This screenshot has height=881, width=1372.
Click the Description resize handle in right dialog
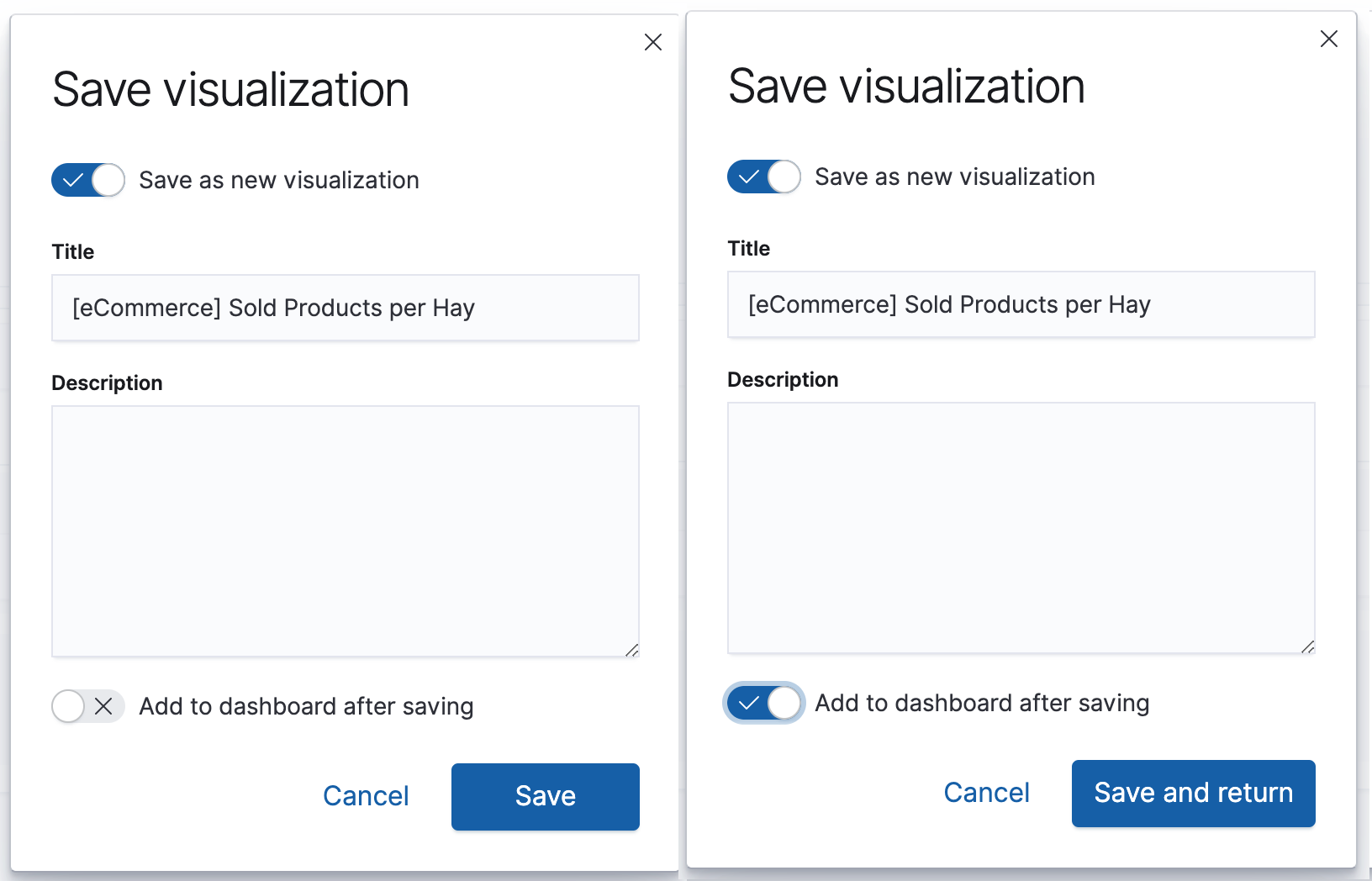[1308, 646]
